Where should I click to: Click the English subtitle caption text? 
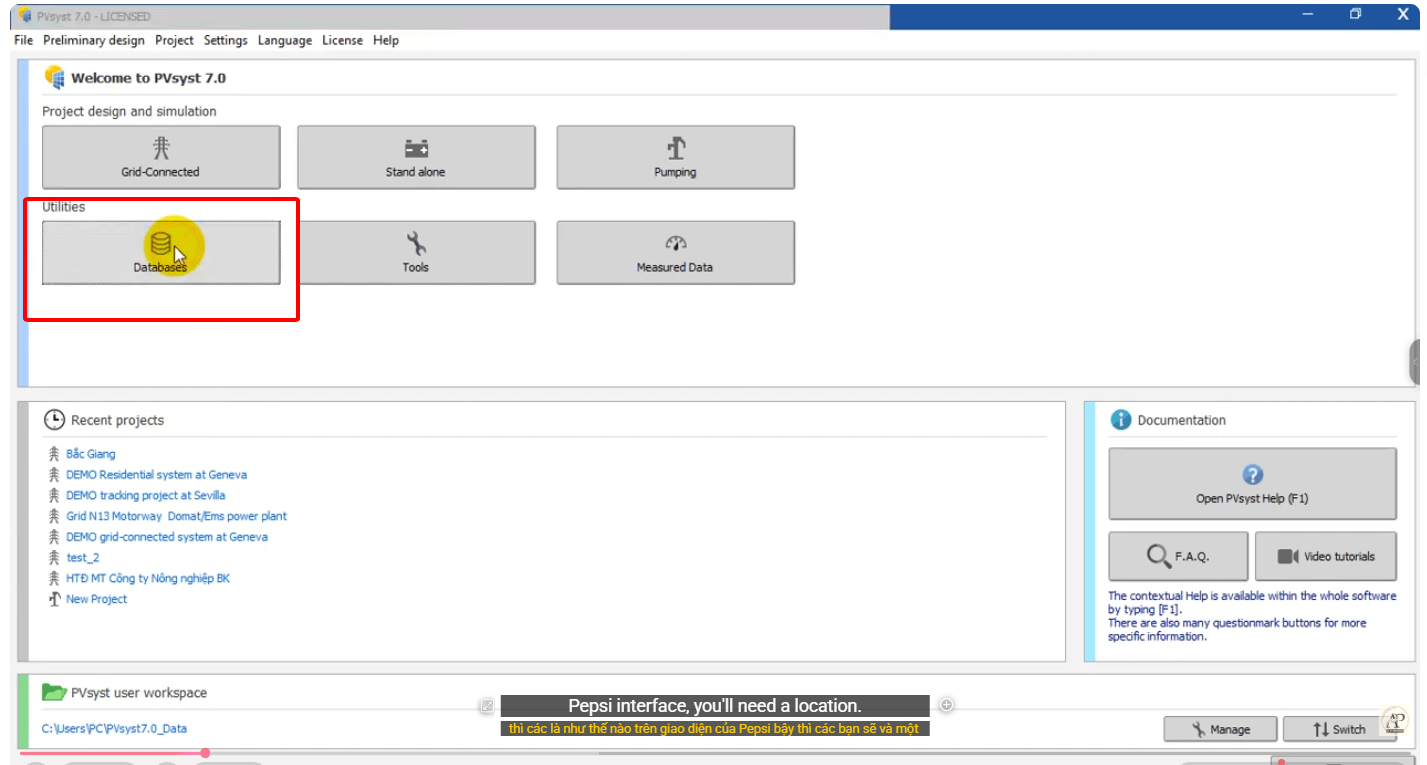click(715, 705)
